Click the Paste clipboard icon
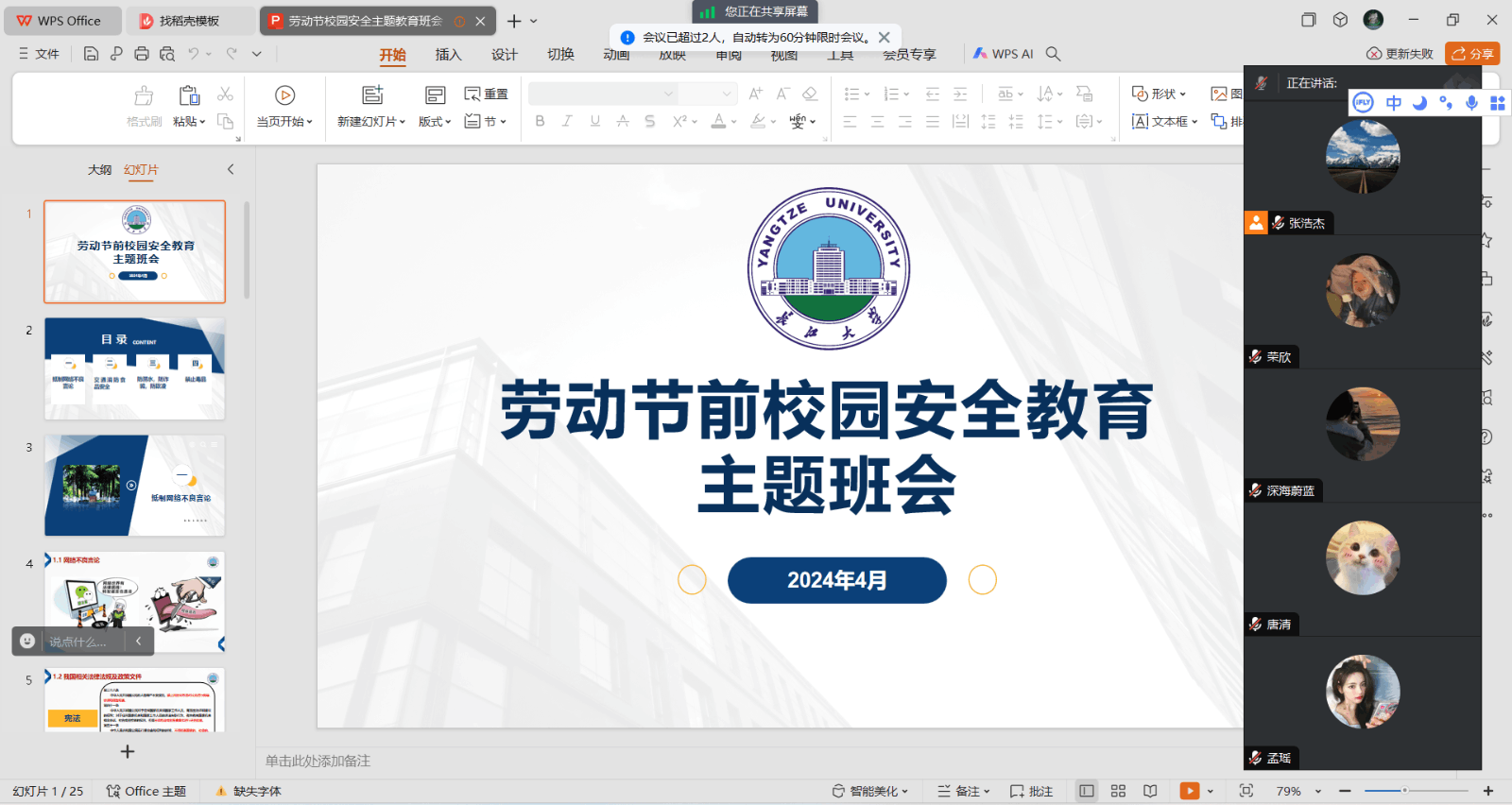 (x=189, y=95)
